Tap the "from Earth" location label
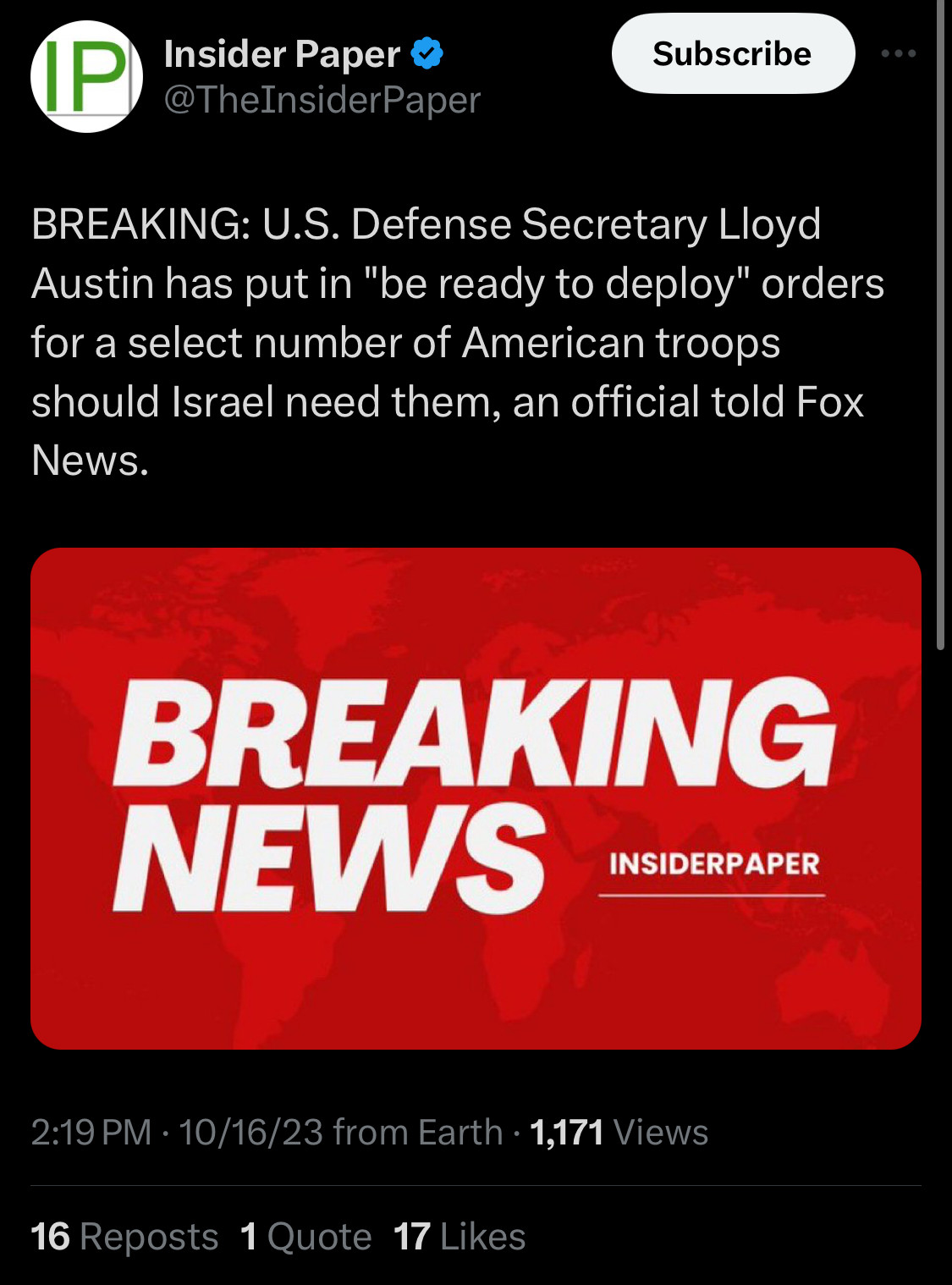 [x=418, y=1133]
